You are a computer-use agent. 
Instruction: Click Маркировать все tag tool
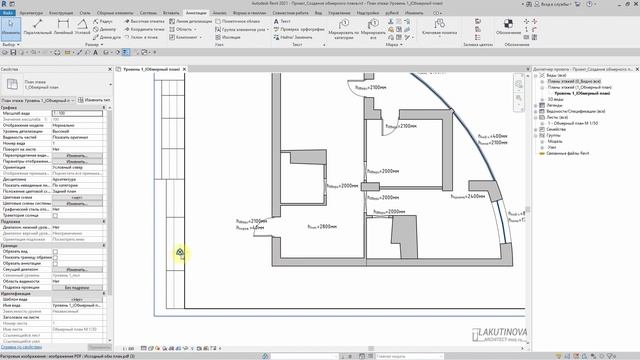pyautogui.click(x=373, y=28)
